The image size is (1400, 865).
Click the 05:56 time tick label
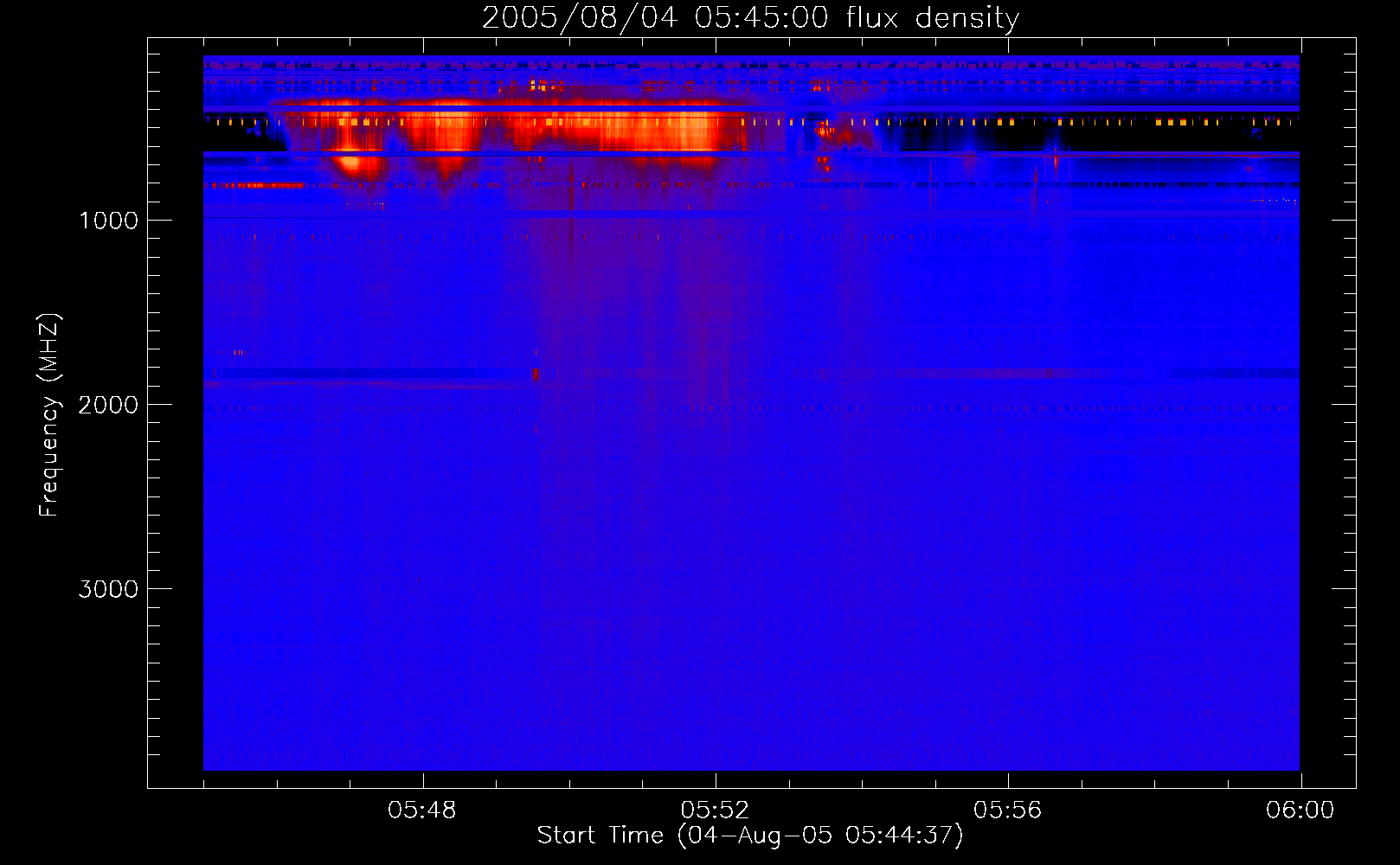point(1007,811)
